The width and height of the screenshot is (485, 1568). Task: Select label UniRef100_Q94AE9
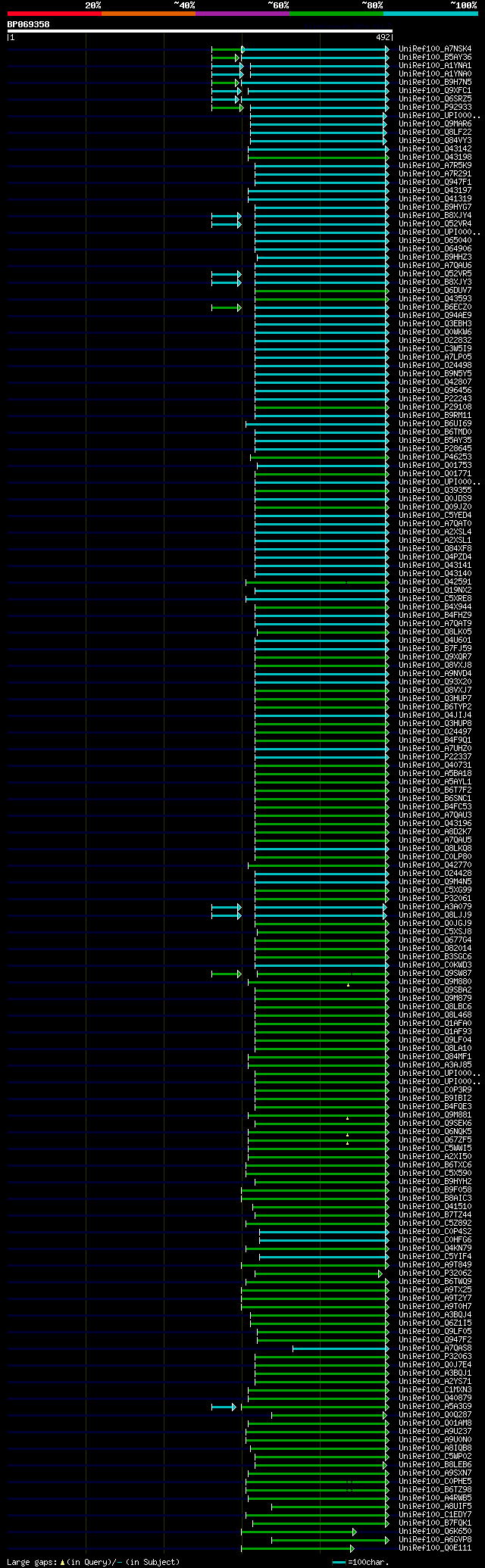pos(435,316)
